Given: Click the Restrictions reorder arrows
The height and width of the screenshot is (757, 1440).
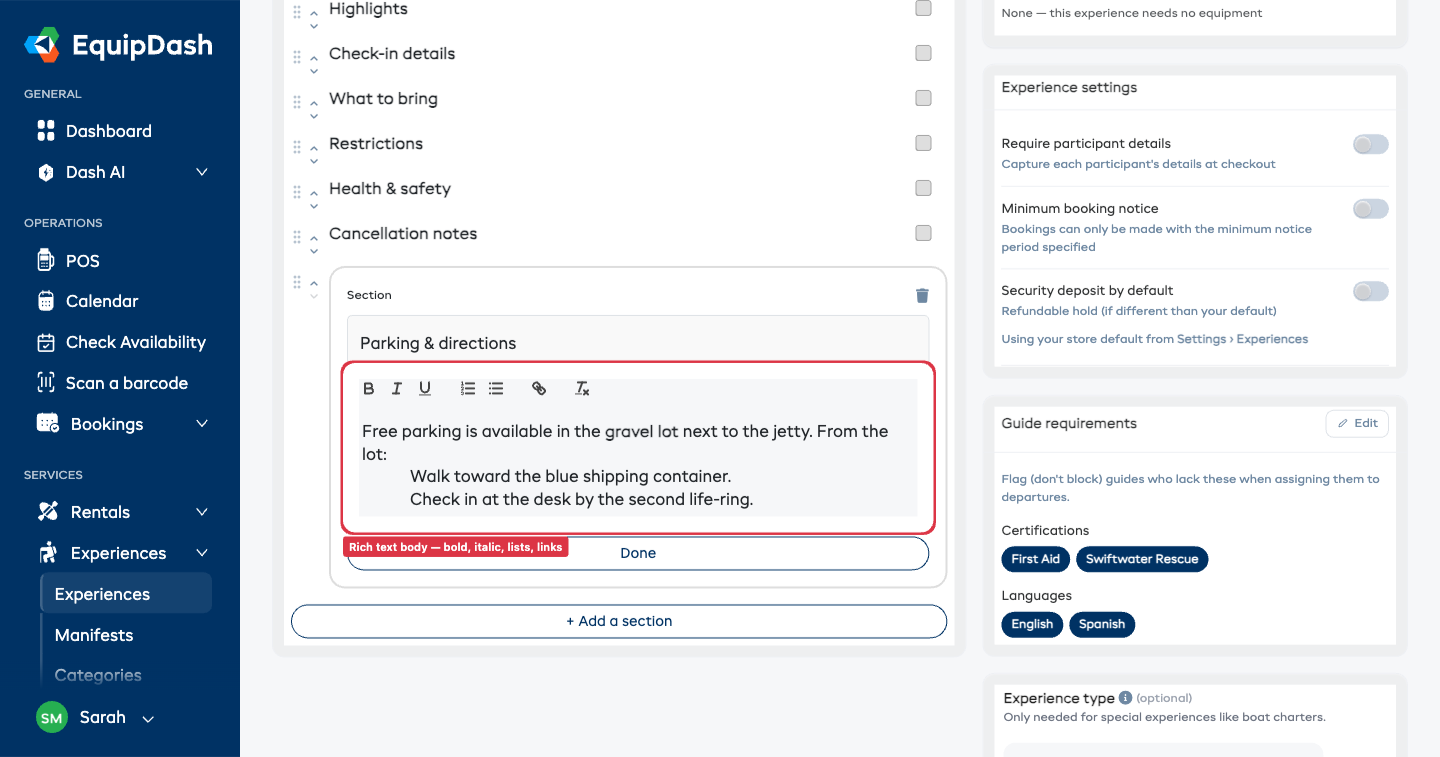Looking at the screenshot, I should (314, 154).
